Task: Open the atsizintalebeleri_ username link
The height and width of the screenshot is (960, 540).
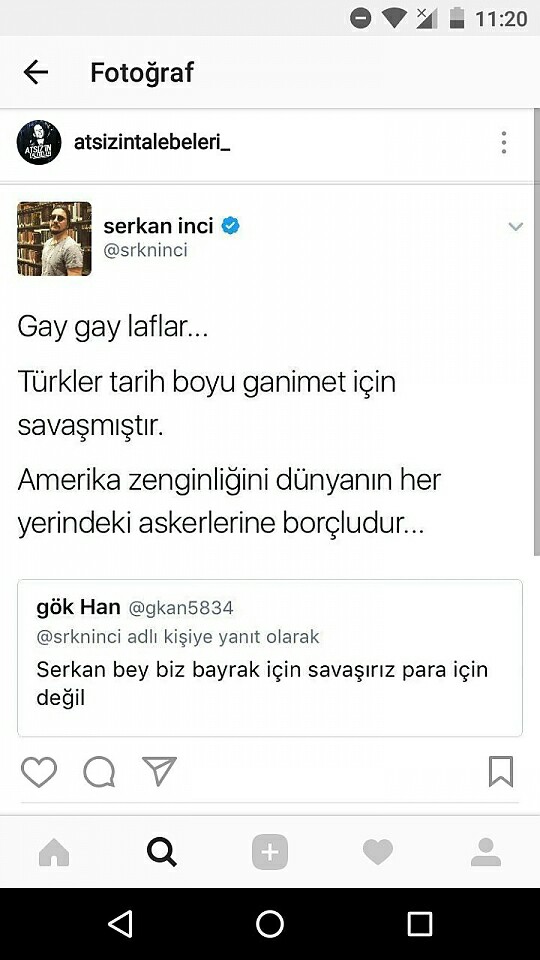Action: (152, 143)
